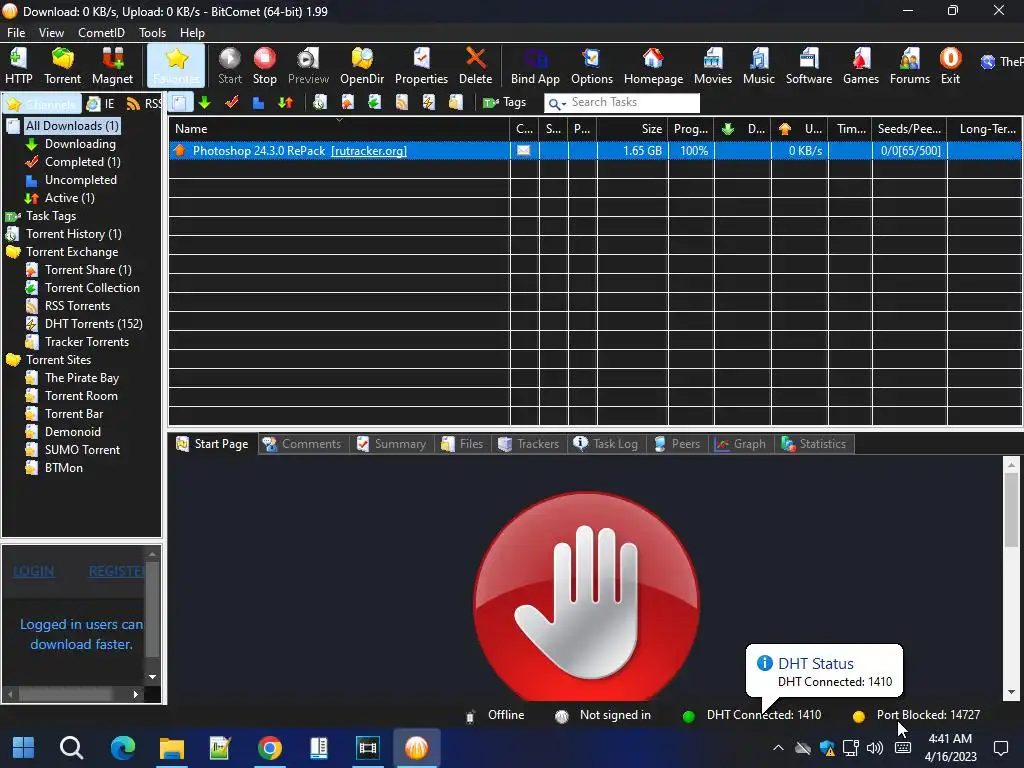Sort by Seeds/Peers column header

pos(909,129)
